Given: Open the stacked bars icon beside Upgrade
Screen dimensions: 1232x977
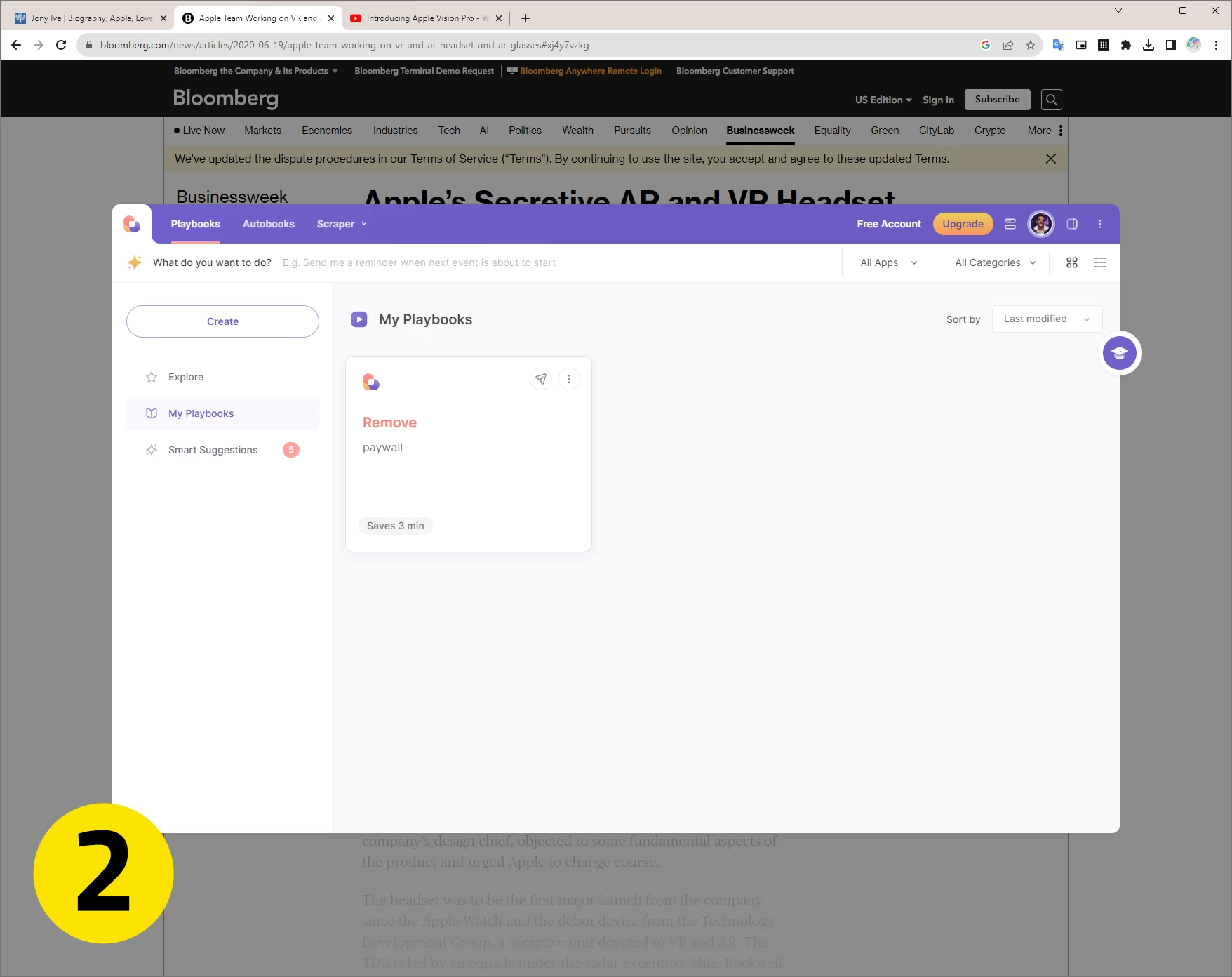Looking at the screenshot, I should pyautogui.click(x=1010, y=224).
